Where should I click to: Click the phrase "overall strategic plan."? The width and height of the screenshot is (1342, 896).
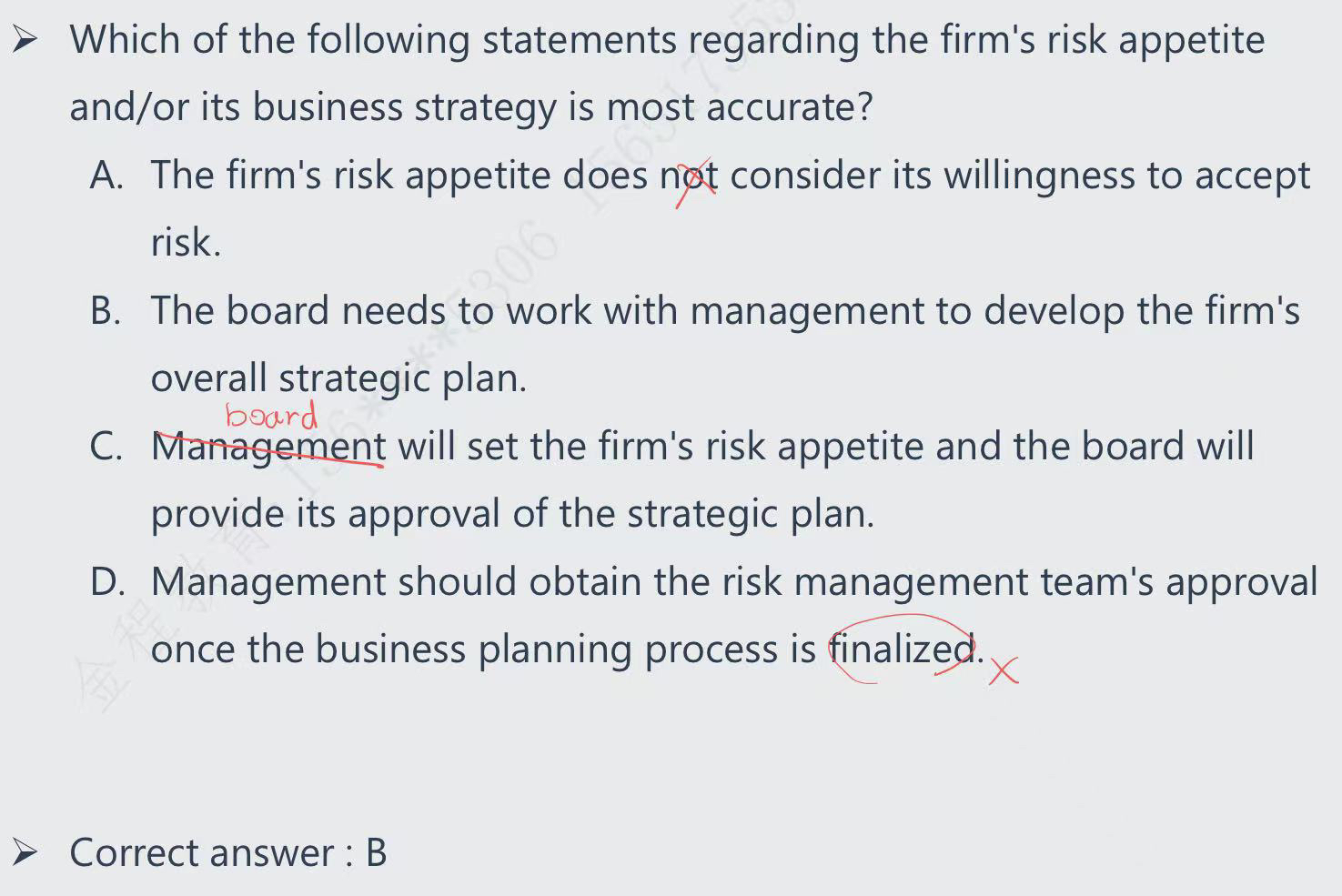[339, 378]
